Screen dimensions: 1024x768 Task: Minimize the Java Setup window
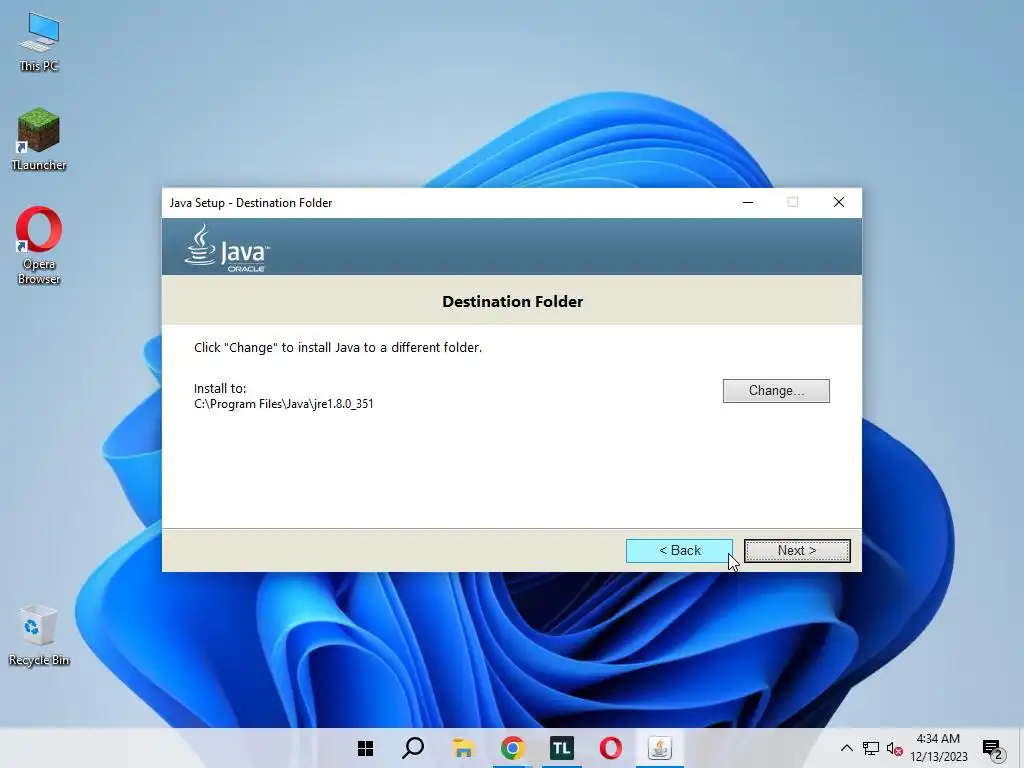(748, 202)
